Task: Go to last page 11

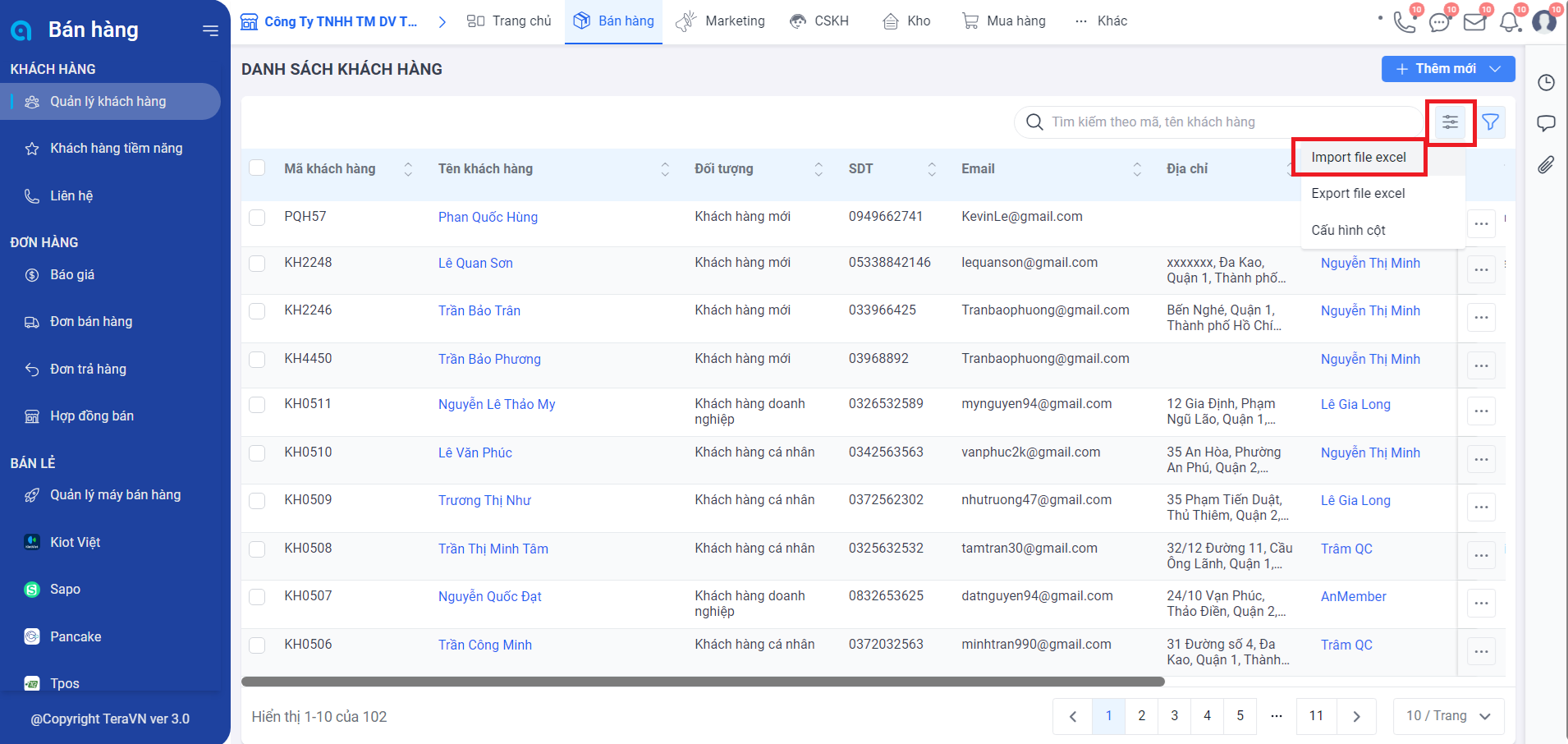Action: [x=1316, y=716]
